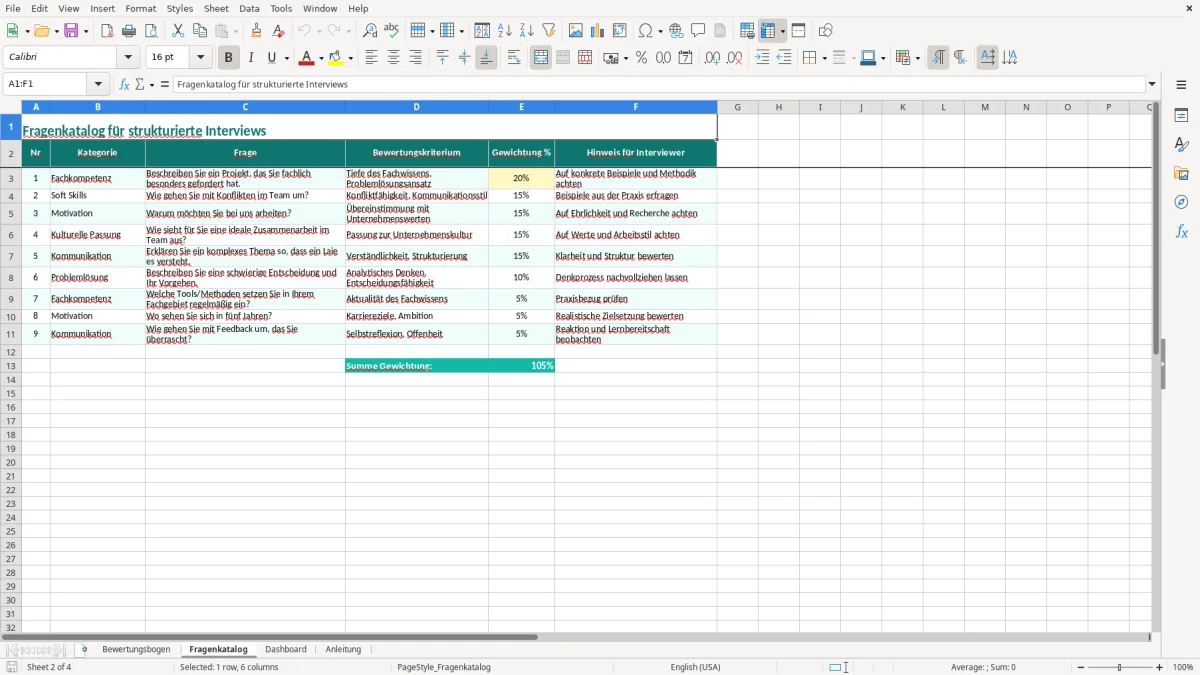Apply the red font color
Screen dimensions: 1200x675
pyautogui.click(x=308, y=58)
